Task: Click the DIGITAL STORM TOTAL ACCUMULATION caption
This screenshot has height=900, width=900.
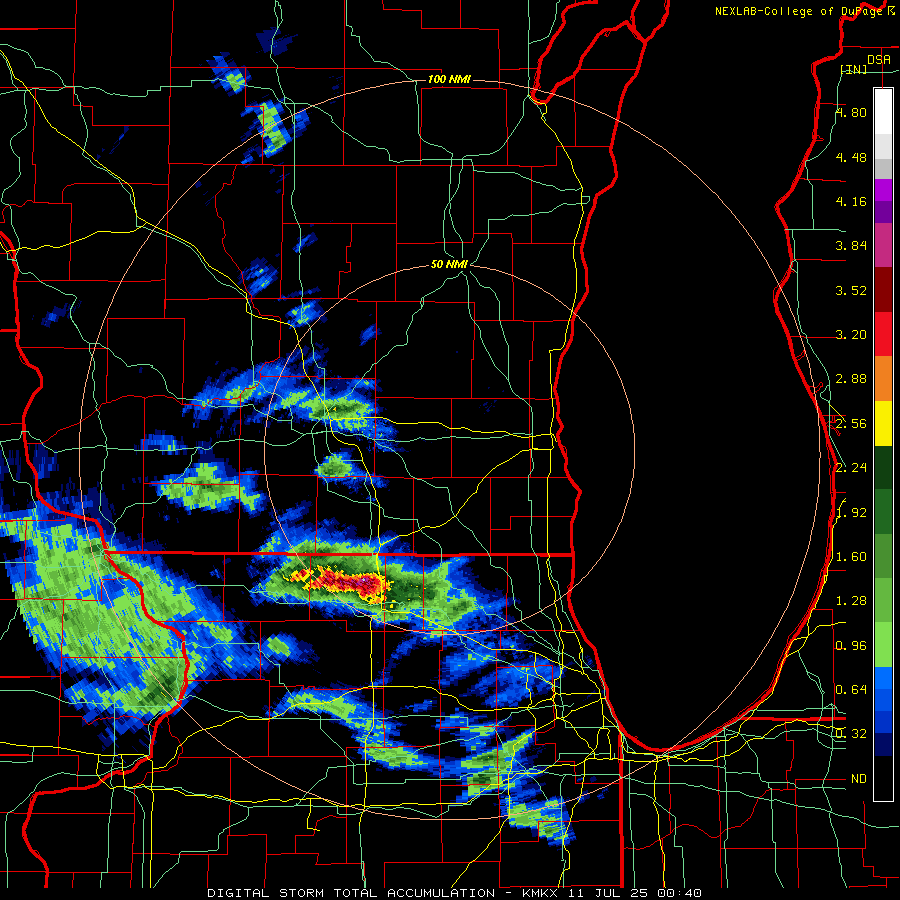Action: tap(351, 893)
